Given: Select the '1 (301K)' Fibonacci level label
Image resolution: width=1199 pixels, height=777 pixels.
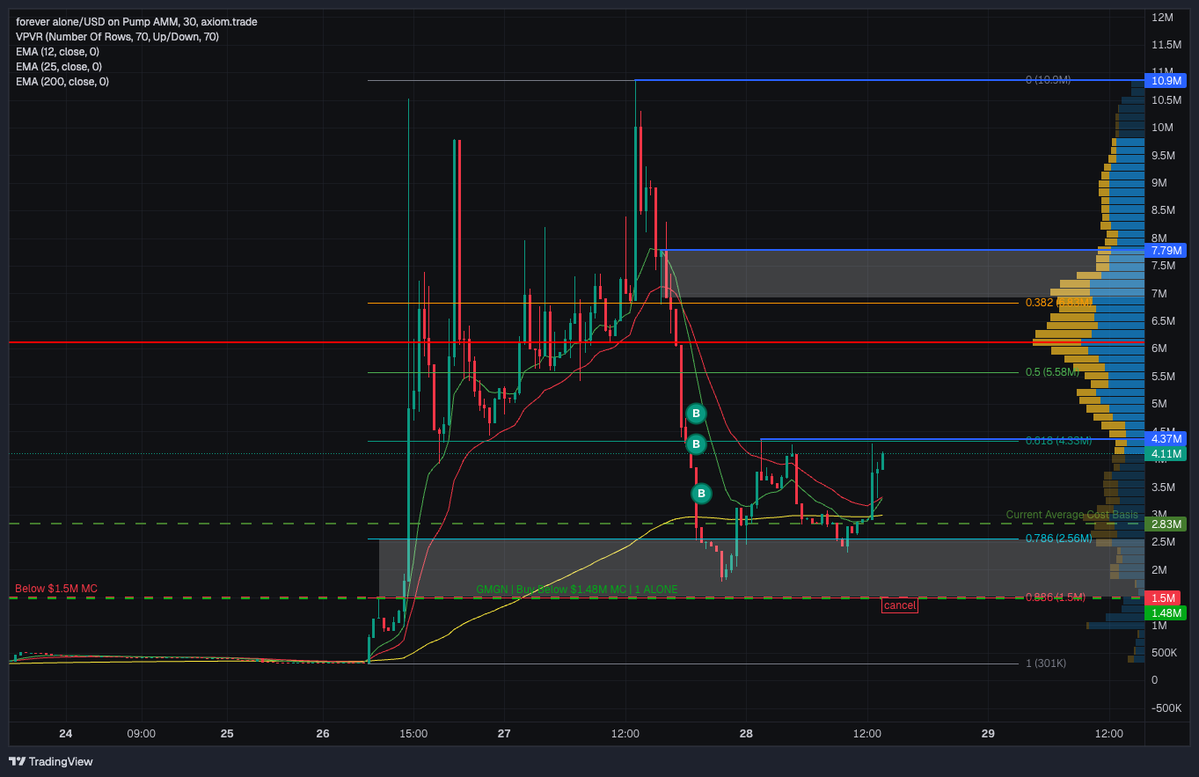Looking at the screenshot, I should coord(1045,663).
